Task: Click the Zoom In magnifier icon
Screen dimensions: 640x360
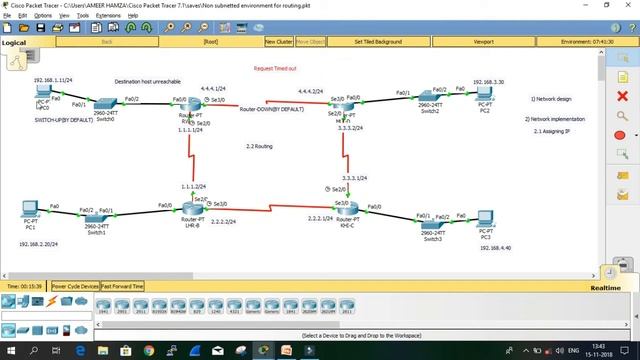Action: click(x=169, y=28)
